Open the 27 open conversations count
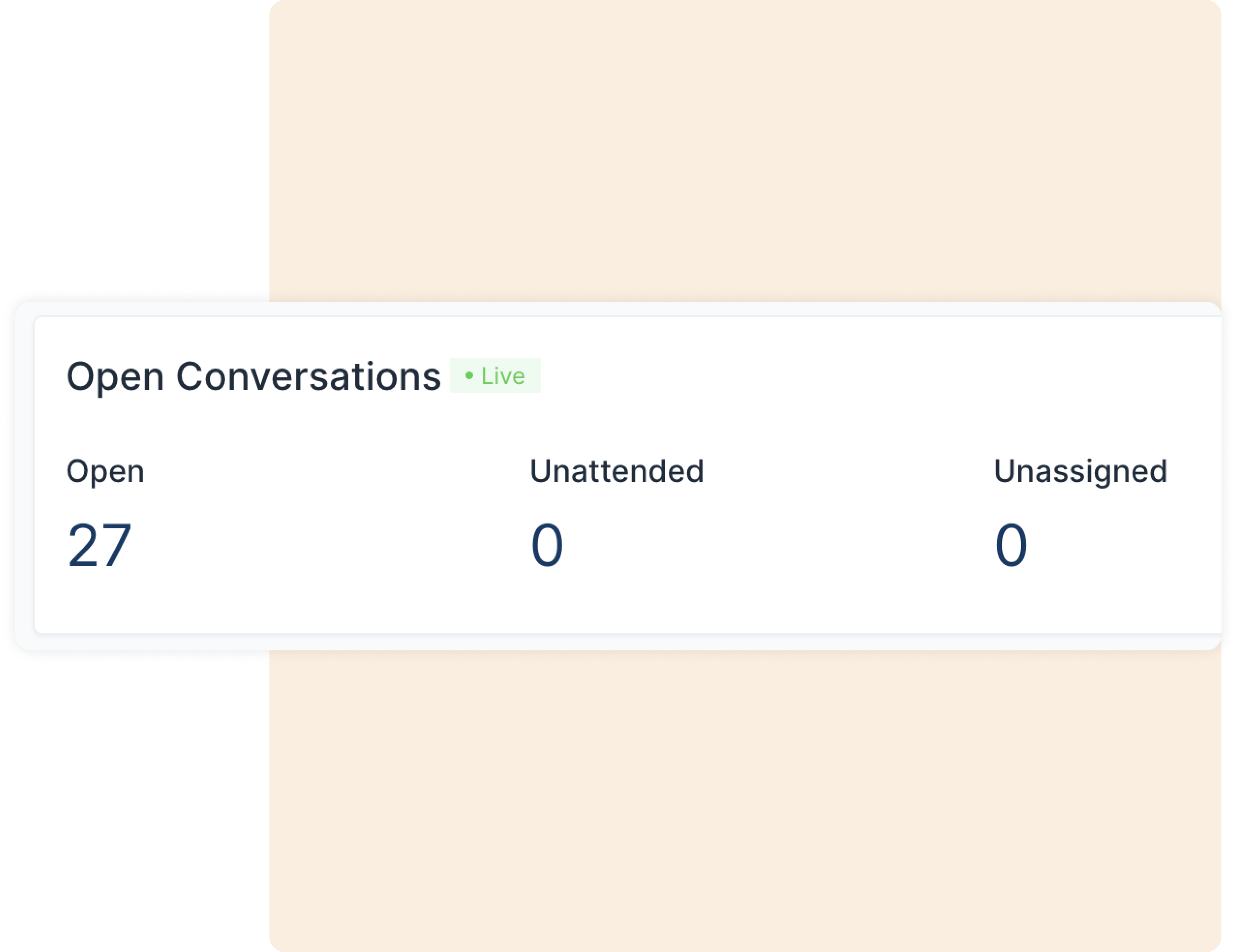Viewport: 1237px width, 952px height. click(x=100, y=545)
